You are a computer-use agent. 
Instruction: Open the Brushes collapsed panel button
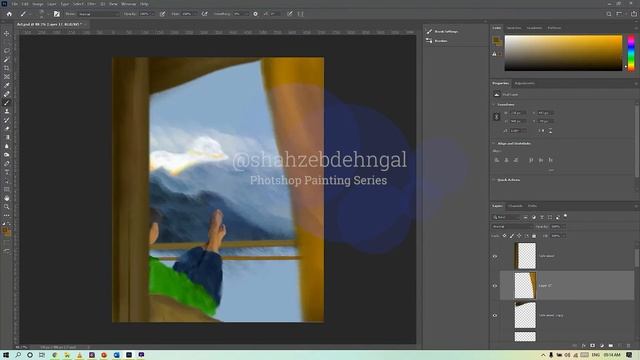(x=437, y=41)
